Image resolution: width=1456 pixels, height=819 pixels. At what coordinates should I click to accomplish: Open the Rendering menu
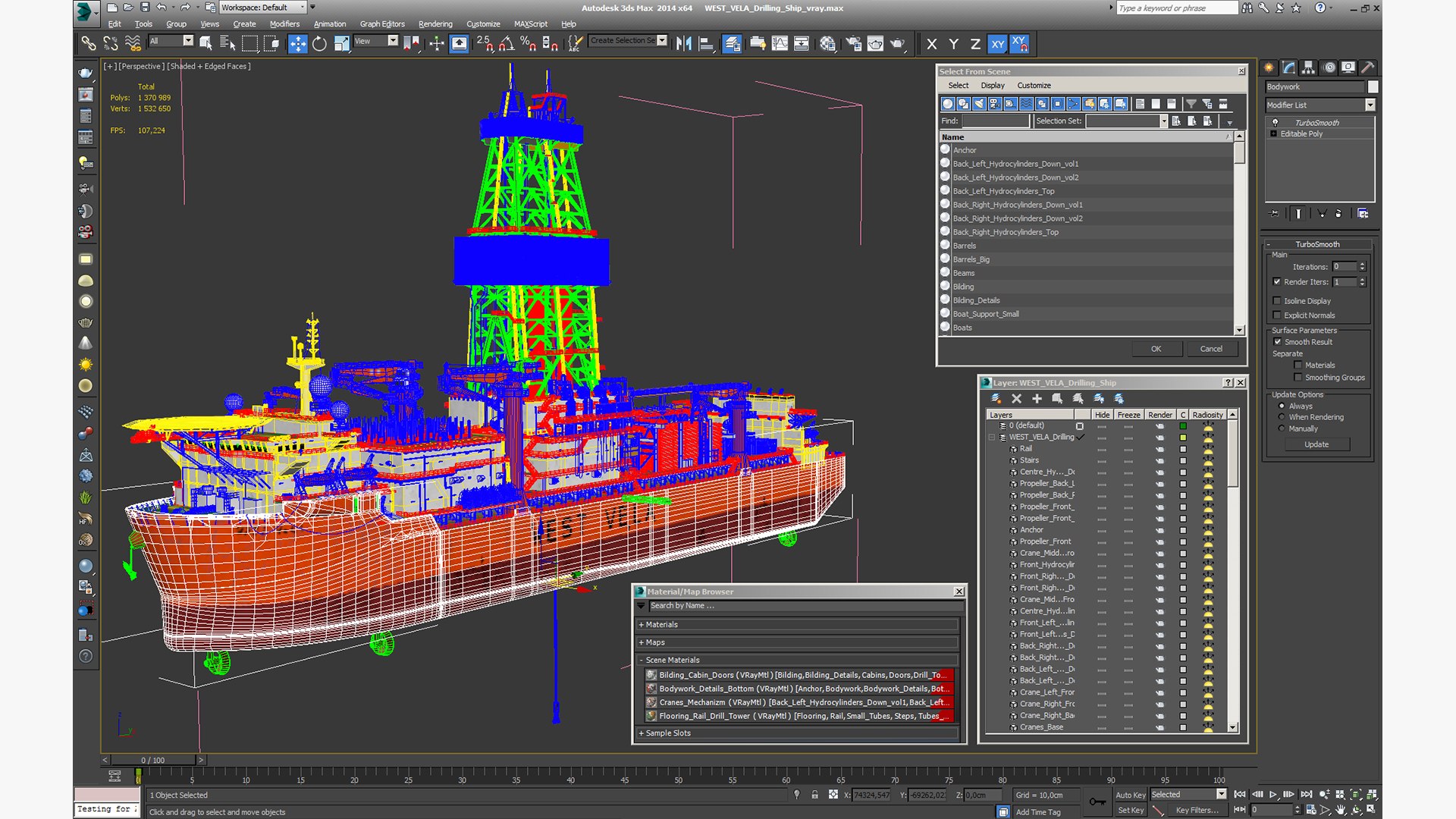click(435, 24)
